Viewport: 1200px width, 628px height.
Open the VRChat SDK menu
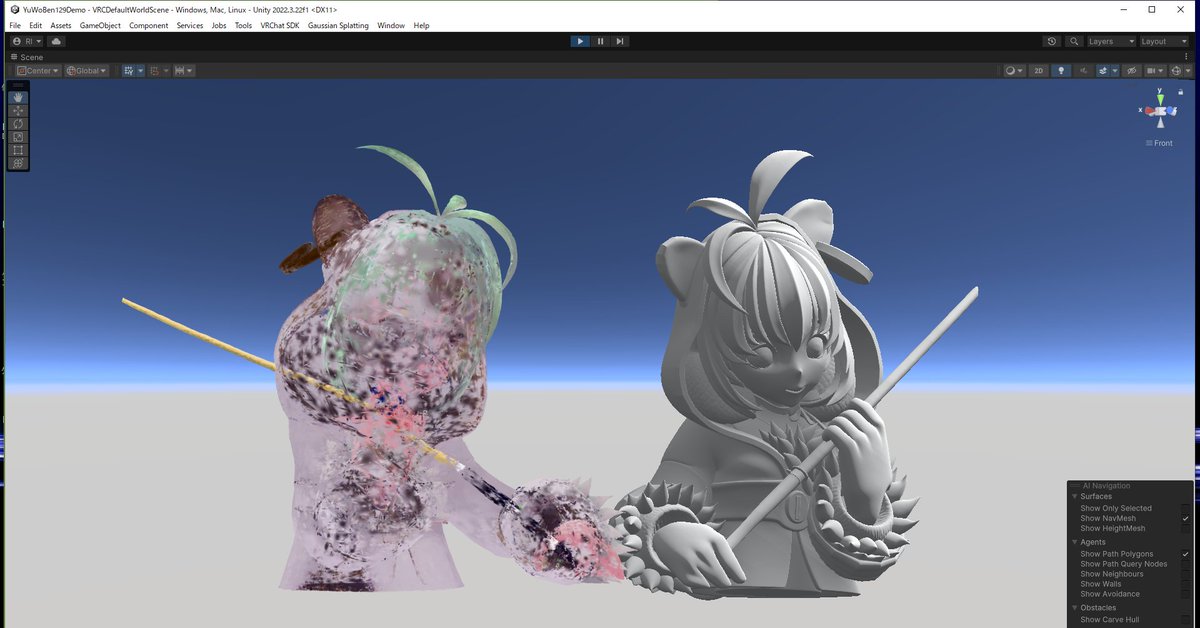click(x=280, y=25)
